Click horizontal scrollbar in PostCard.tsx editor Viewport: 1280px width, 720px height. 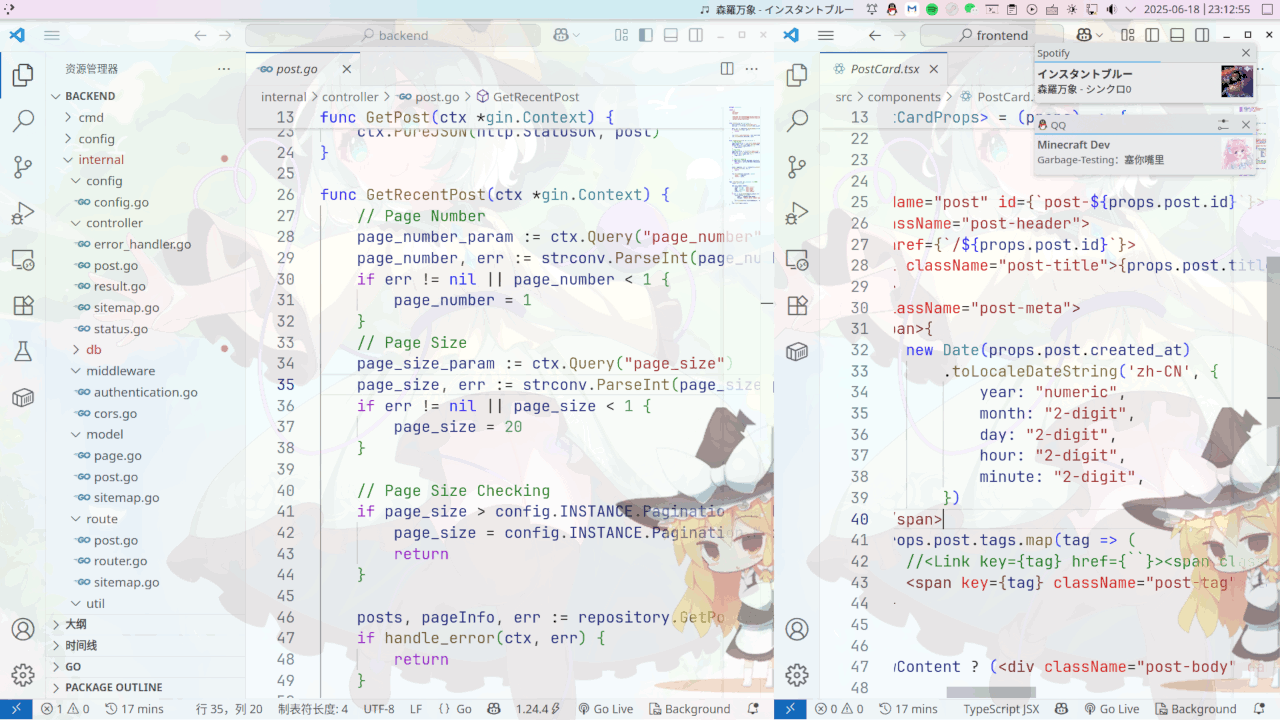click(977, 692)
